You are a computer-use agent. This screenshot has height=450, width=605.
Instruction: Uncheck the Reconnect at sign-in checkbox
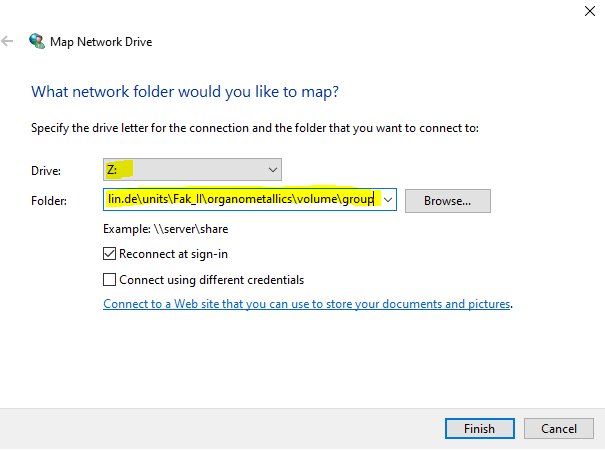tap(110, 254)
